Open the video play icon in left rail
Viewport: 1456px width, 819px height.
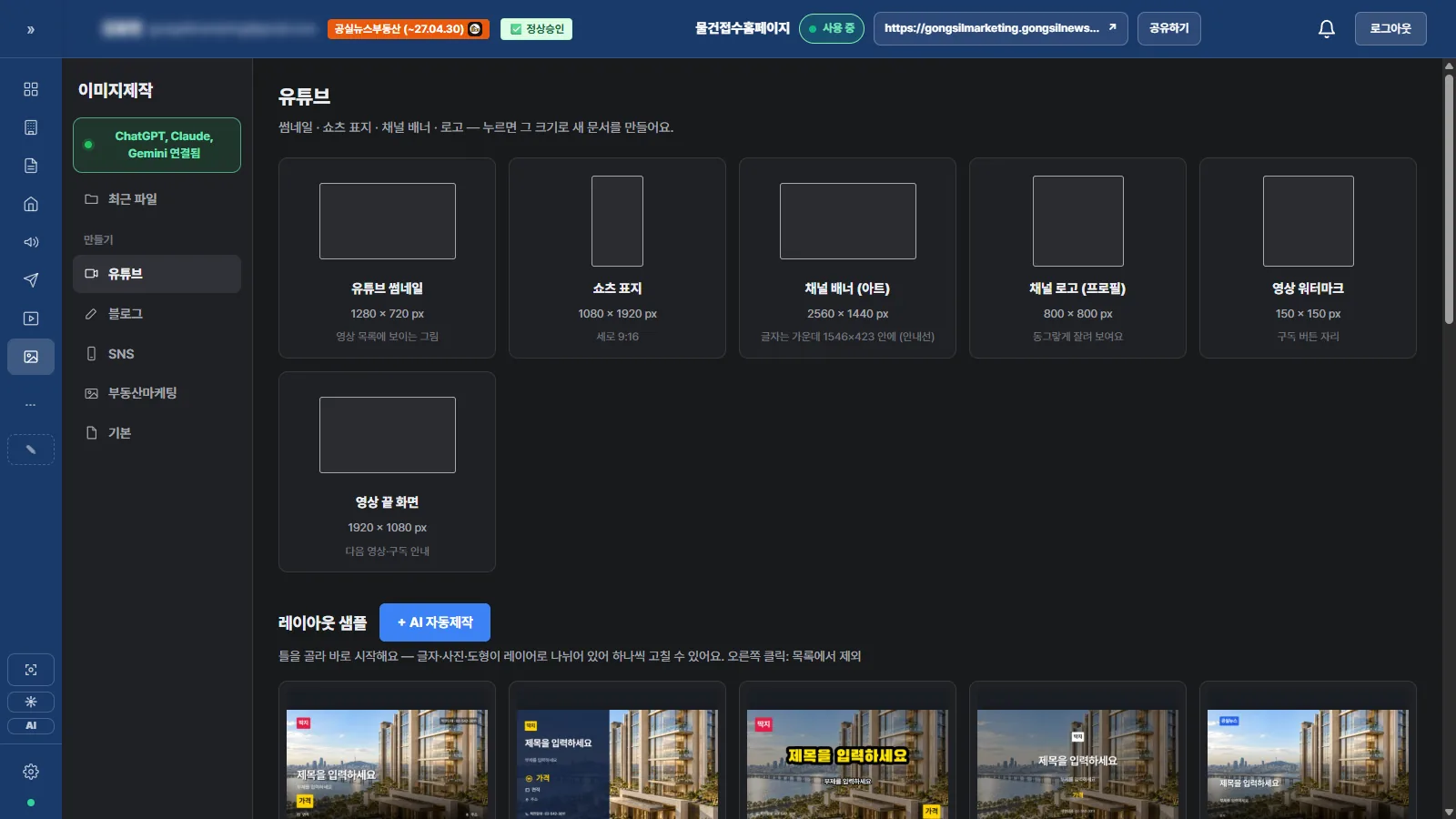(31, 318)
